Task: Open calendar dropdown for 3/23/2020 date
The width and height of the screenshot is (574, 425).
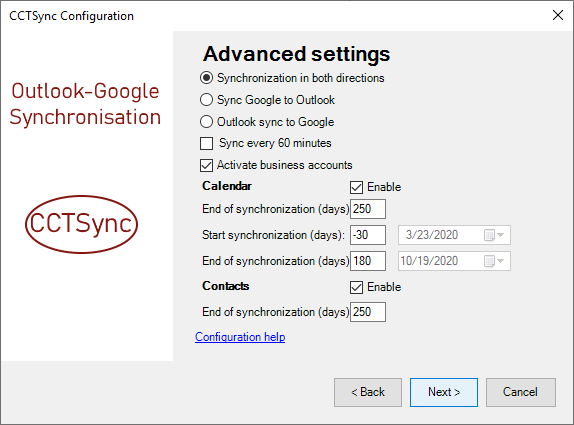Action: [x=494, y=235]
